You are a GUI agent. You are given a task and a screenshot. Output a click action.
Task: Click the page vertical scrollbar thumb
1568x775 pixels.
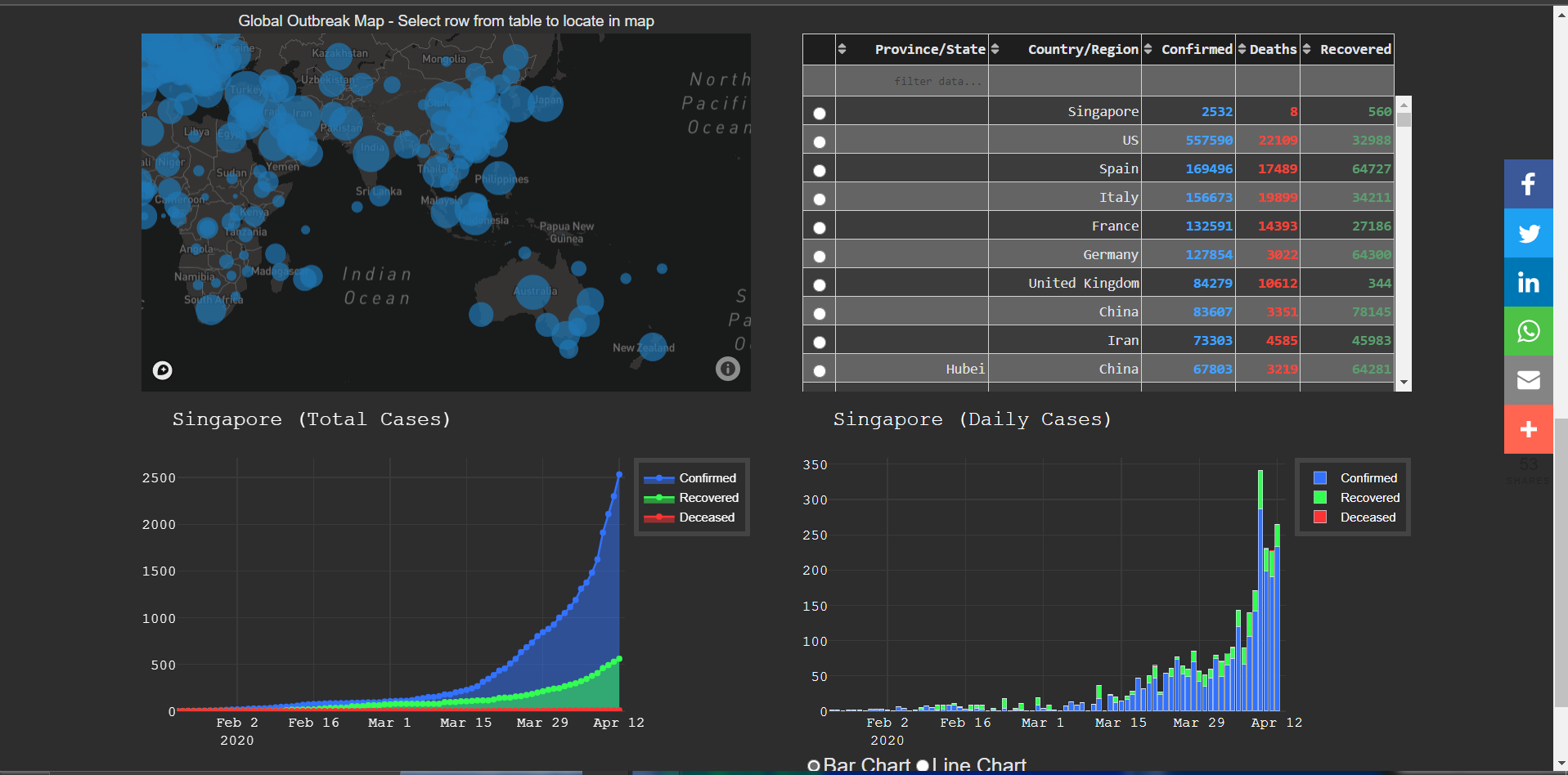[1561, 562]
